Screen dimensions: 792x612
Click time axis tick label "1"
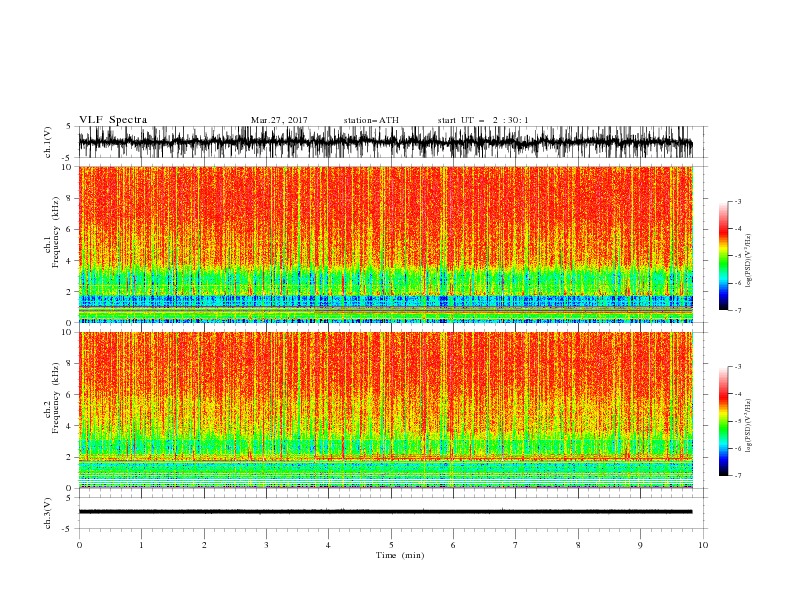click(x=141, y=545)
